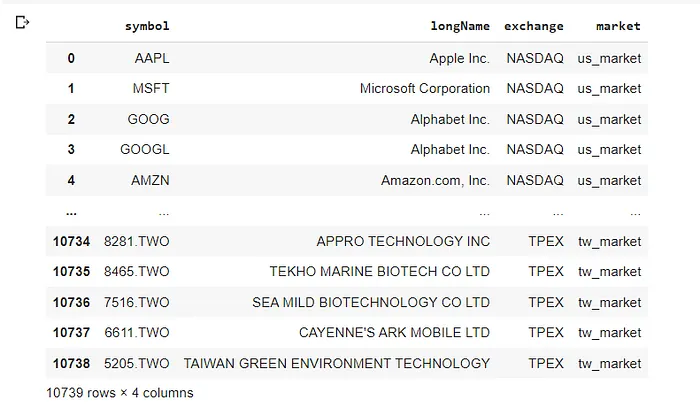Click row index 10734
This screenshot has height=408, width=700.
(x=71, y=241)
